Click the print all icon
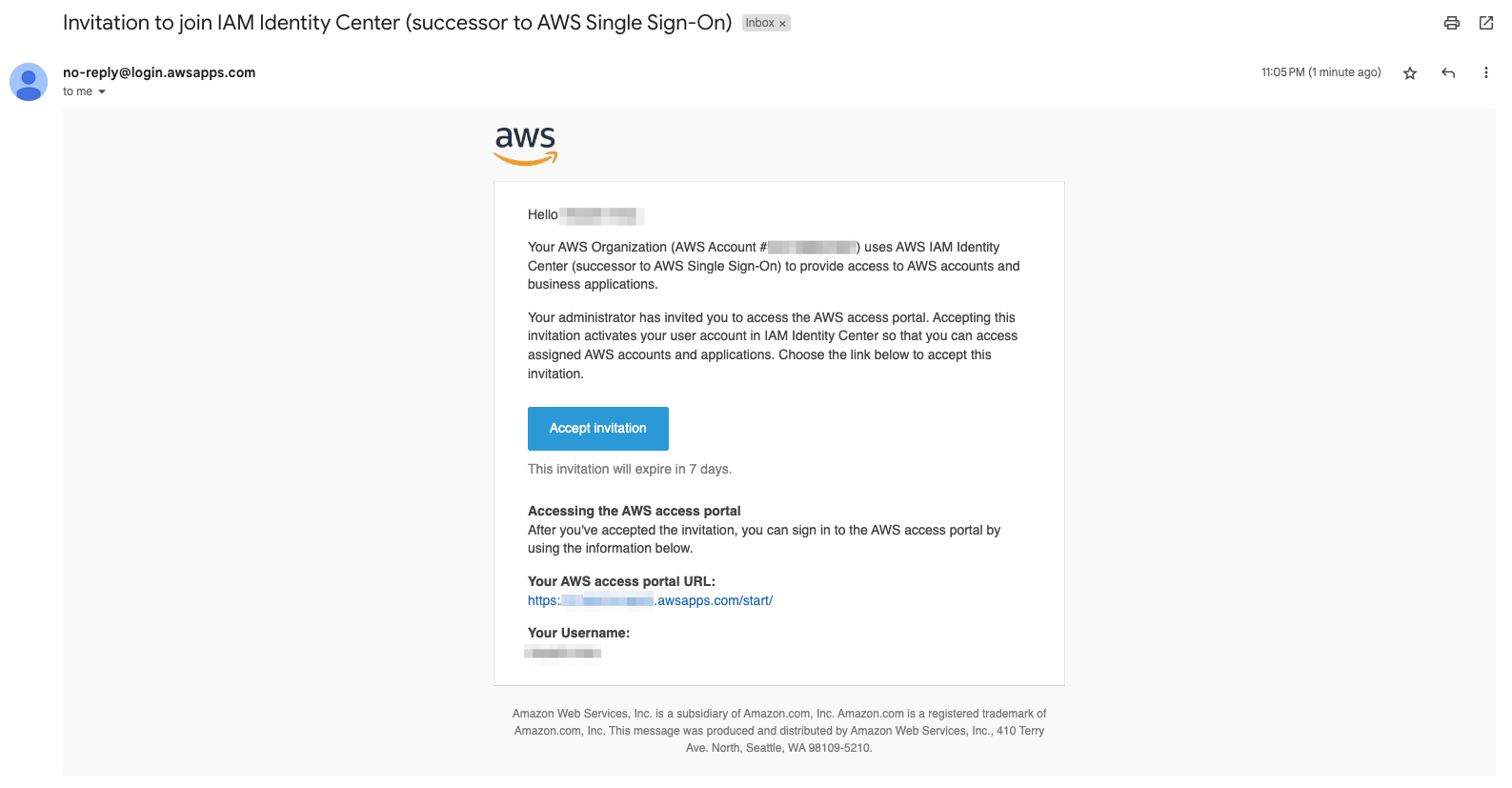 point(1451,23)
